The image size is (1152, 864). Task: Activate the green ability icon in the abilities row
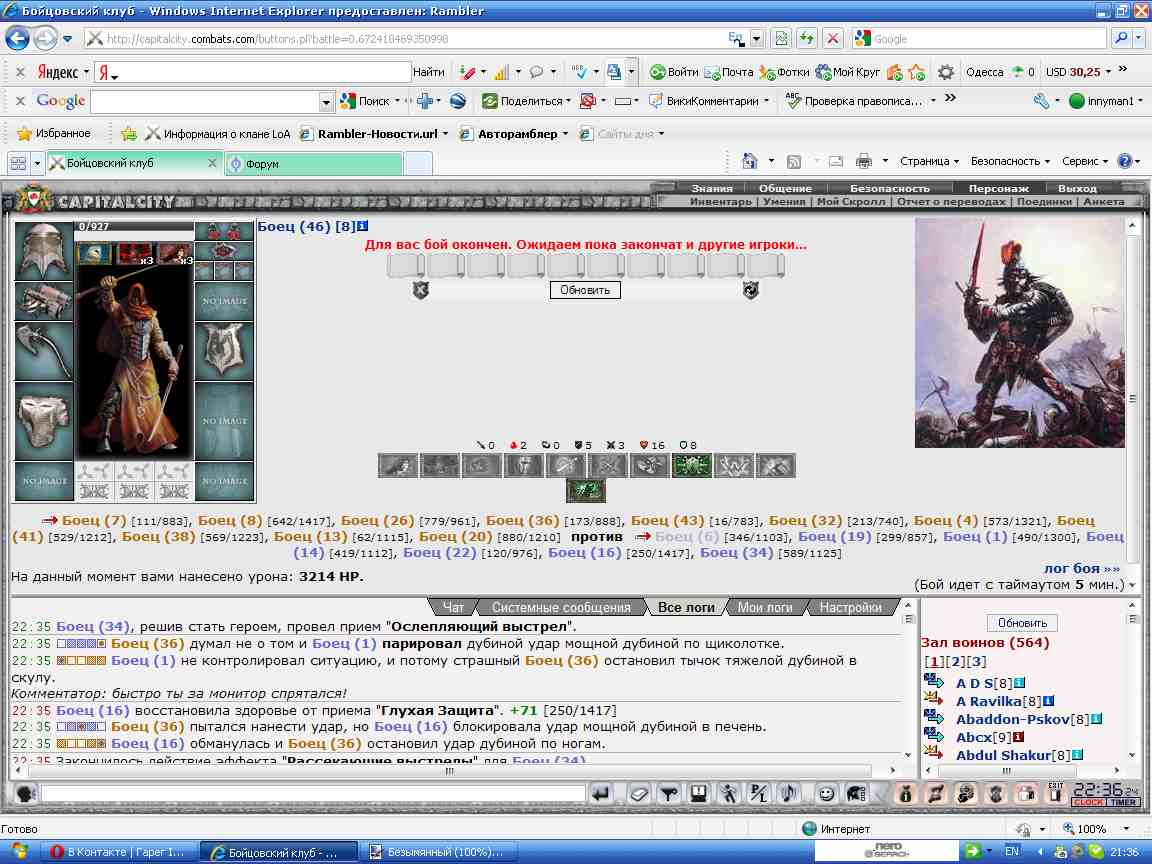pyautogui.click(x=691, y=465)
